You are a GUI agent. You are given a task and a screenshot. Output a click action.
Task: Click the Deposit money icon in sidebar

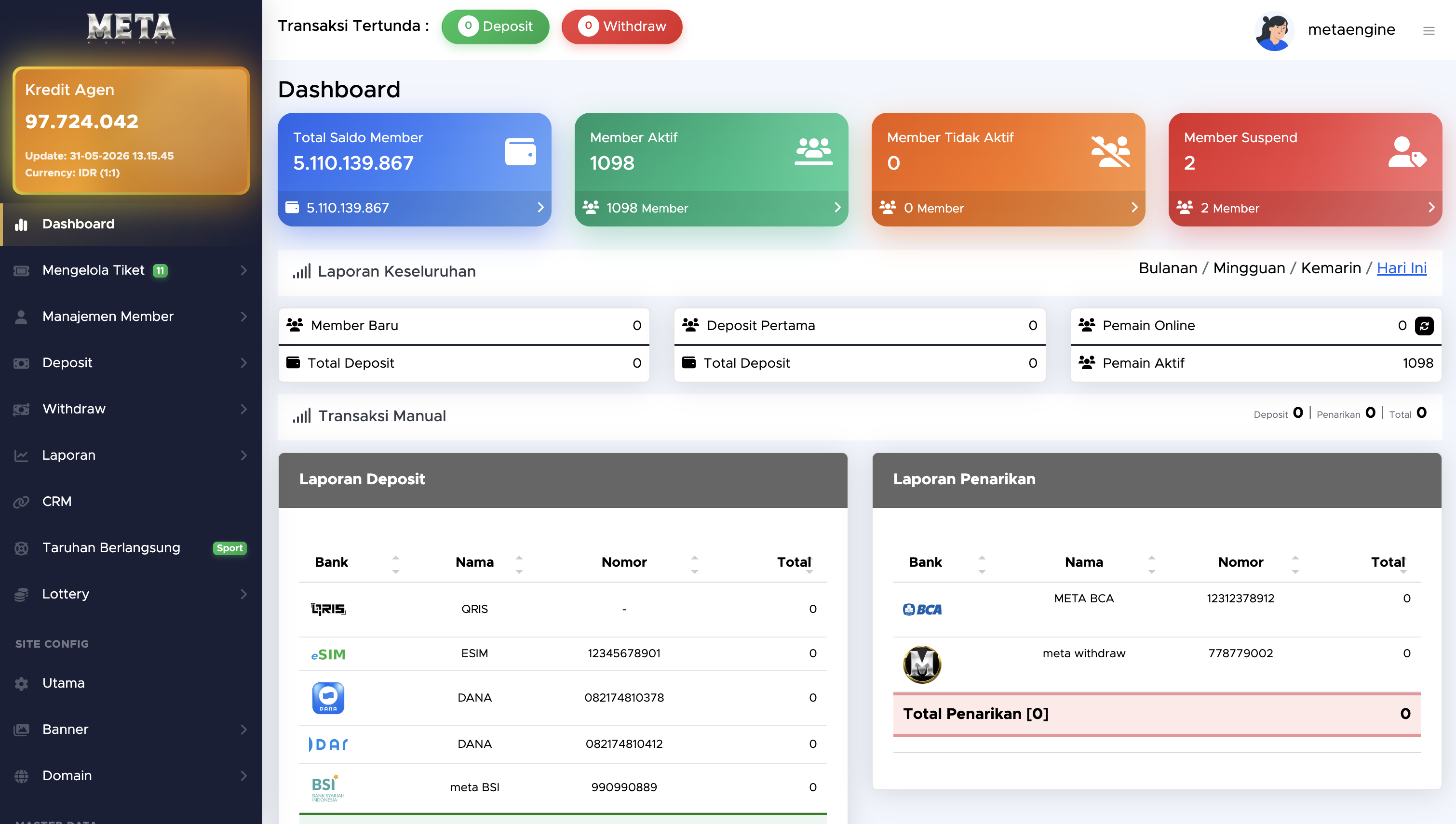click(21, 363)
